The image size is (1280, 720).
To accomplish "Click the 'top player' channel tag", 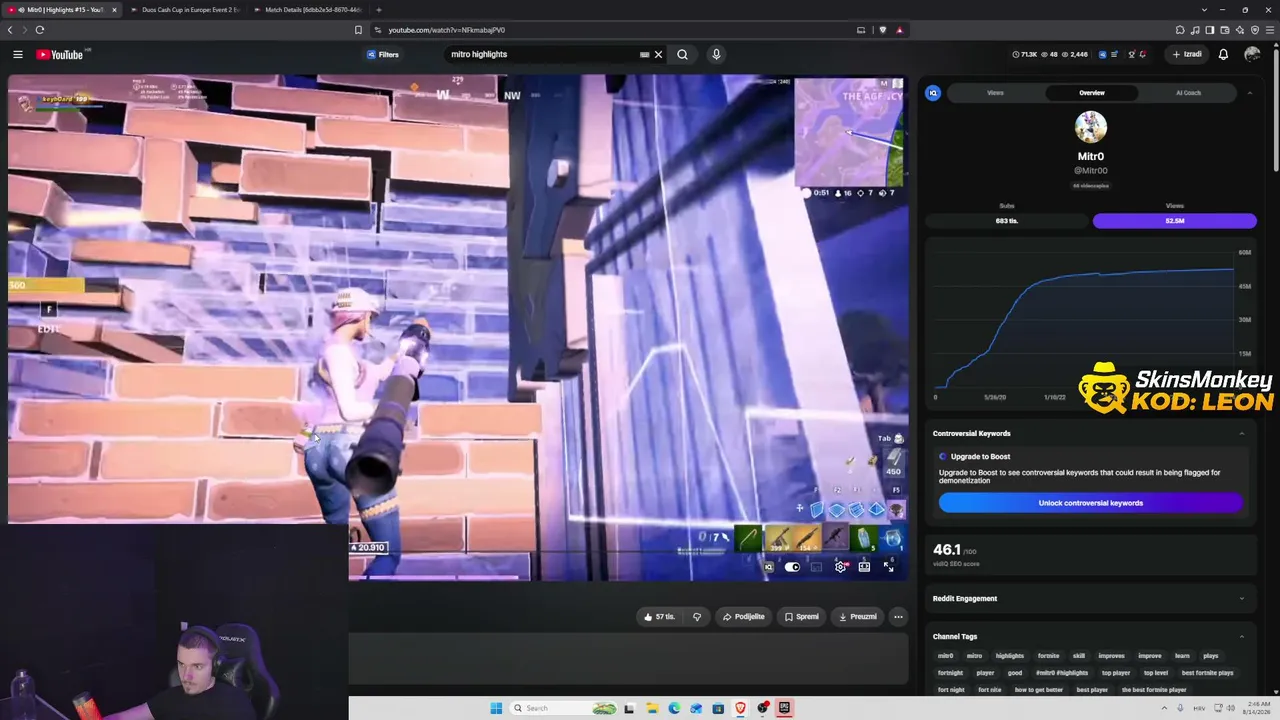I will tap(1116, 673).
